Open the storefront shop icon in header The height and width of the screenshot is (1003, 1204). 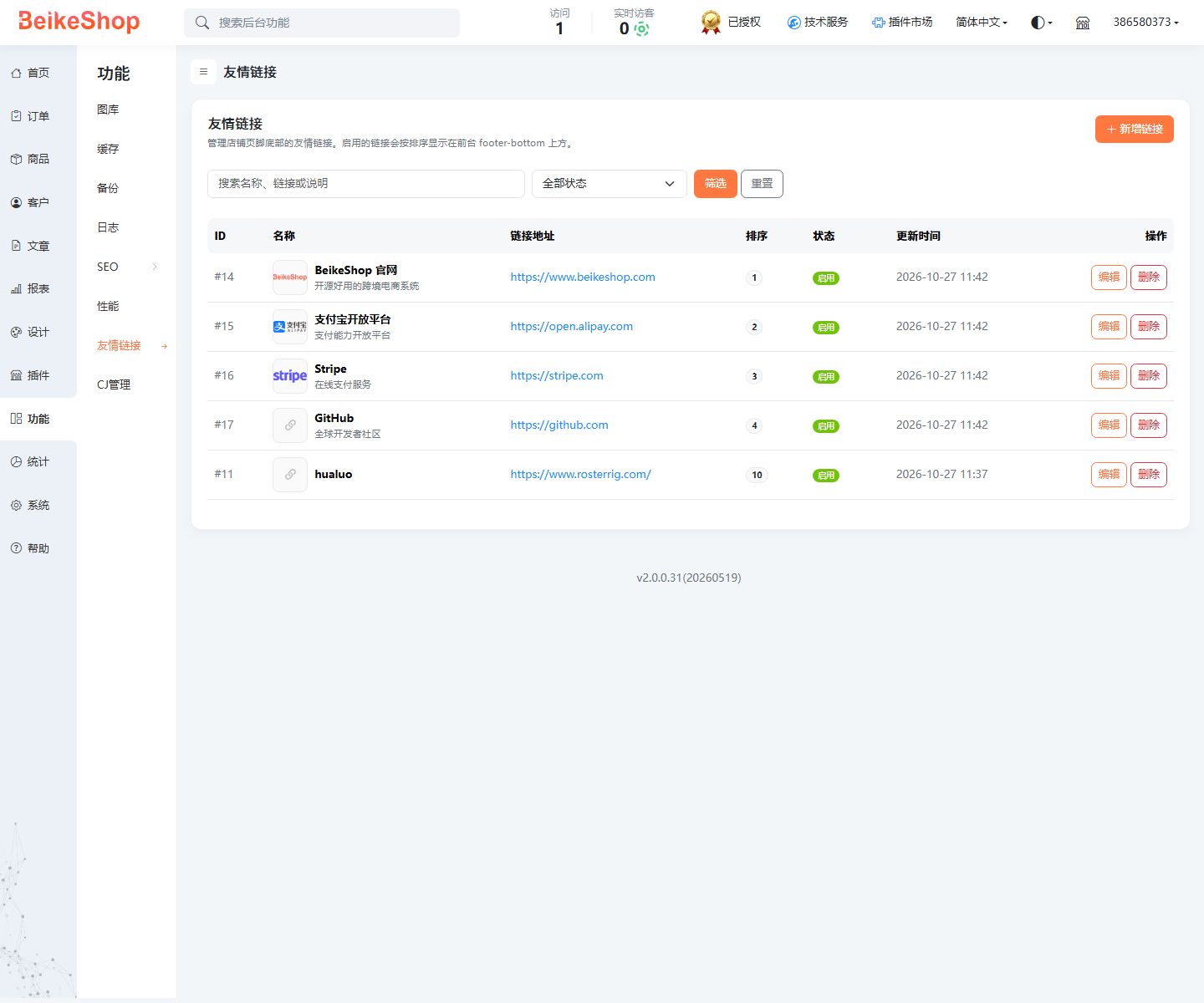tap(1083, 23)
